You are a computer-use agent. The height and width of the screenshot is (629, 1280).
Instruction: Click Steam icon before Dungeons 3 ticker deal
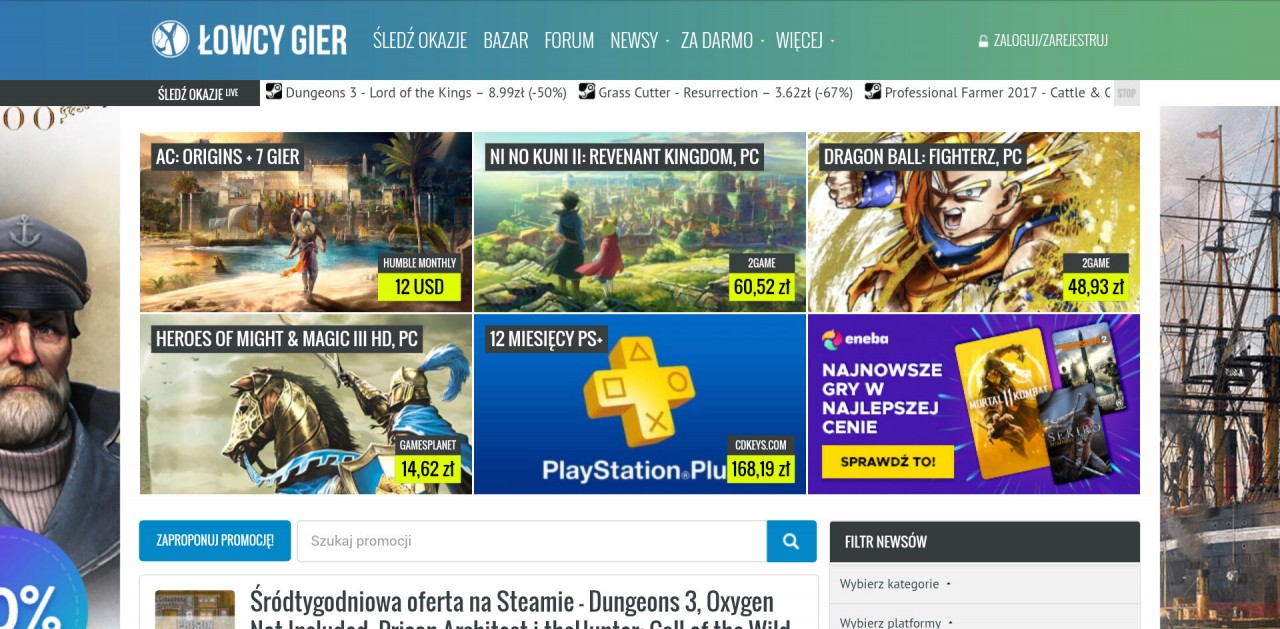(x=273, y=91)
